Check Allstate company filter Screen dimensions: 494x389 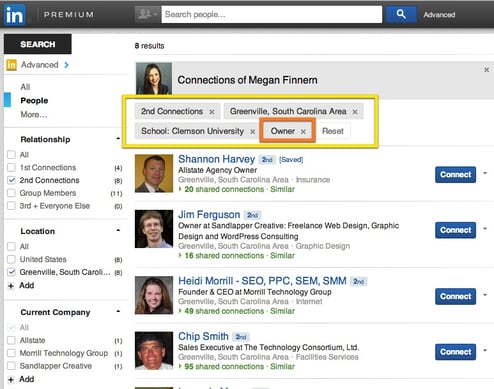click(11, 340)
